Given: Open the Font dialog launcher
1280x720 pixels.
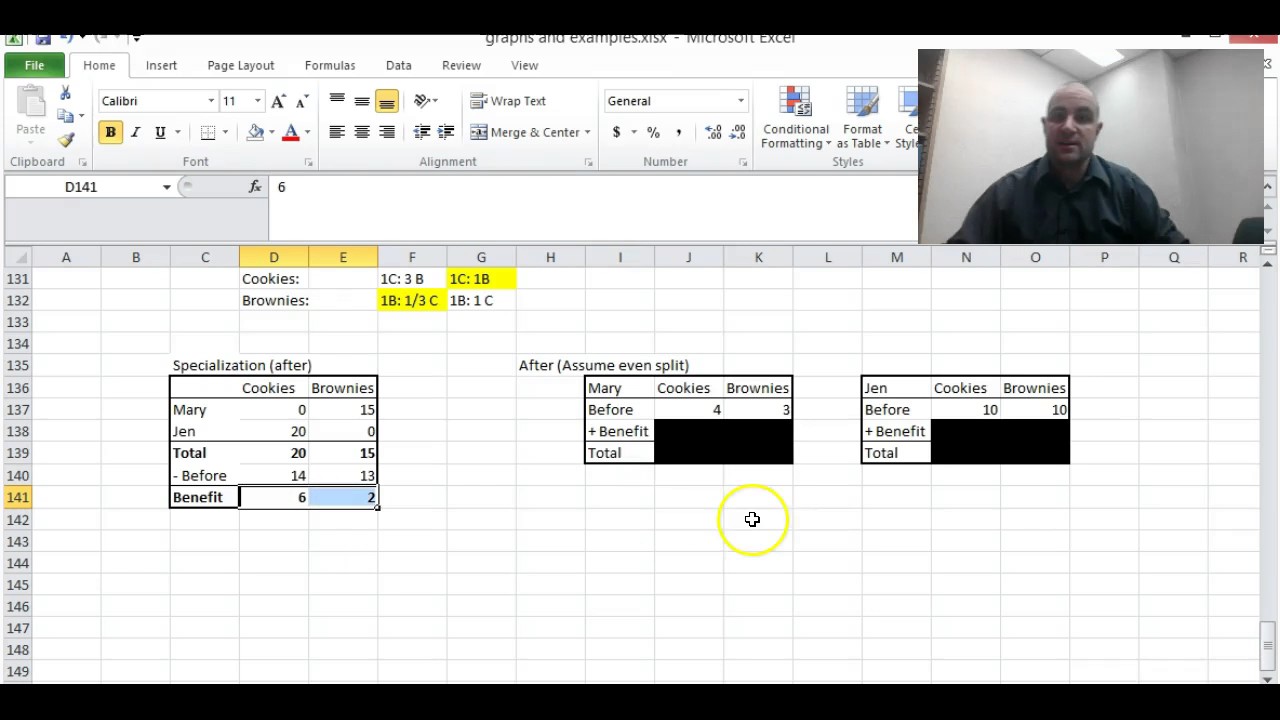Looking at the screenshot, I should pos(308,162).
